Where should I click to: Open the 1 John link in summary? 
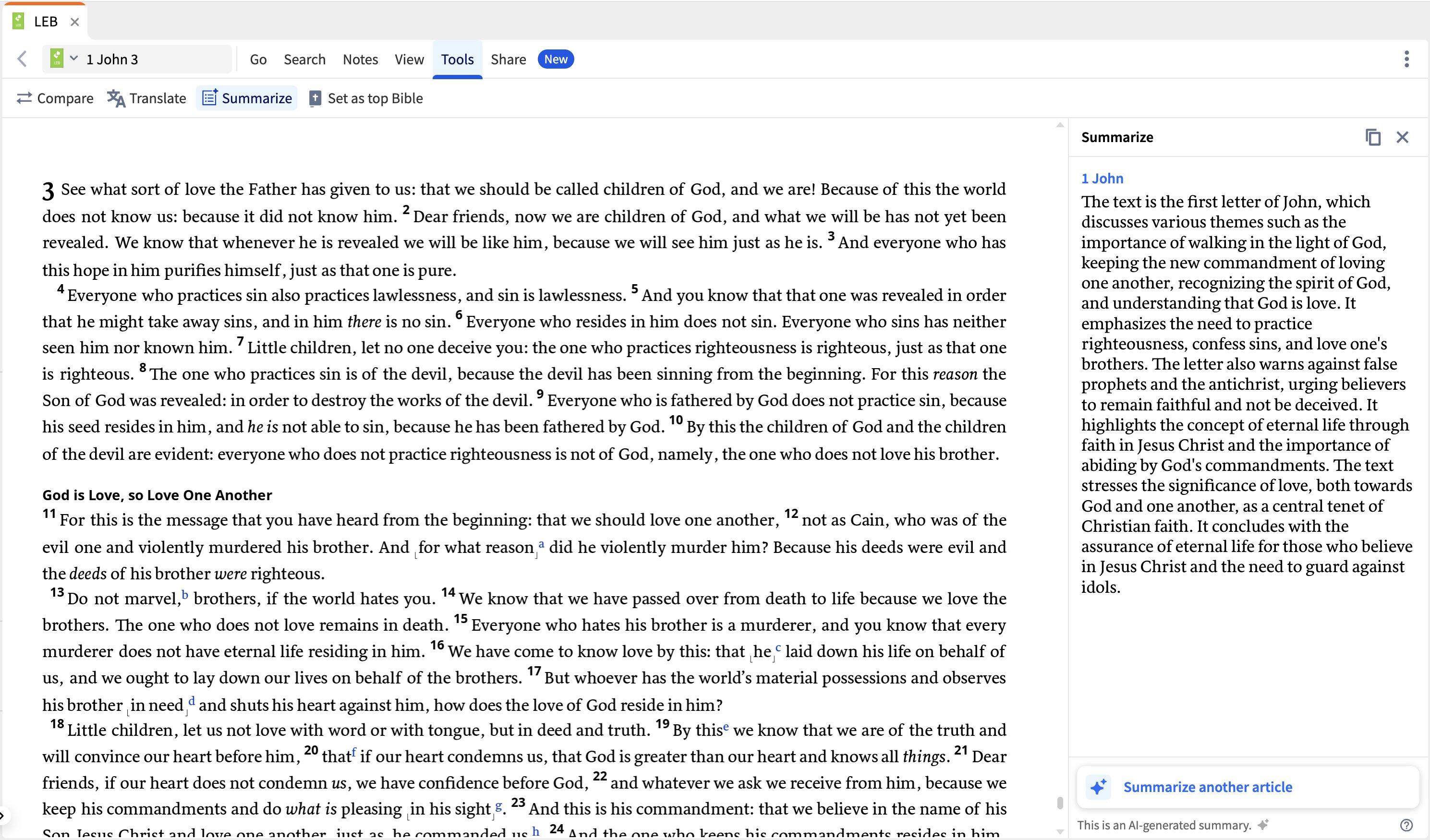pyautogui.click(x=1102, y=178)
